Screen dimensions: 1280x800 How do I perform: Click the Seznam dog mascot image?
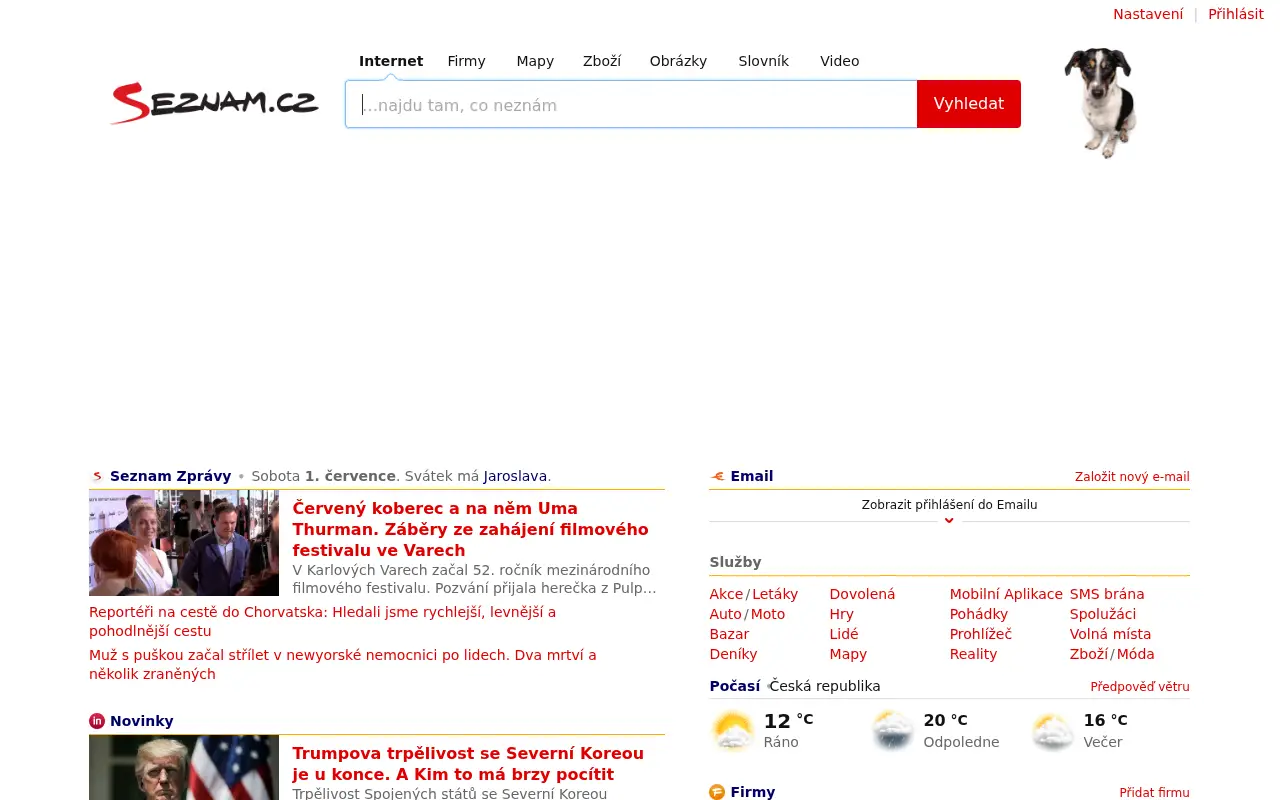(x=1100, y=102)
